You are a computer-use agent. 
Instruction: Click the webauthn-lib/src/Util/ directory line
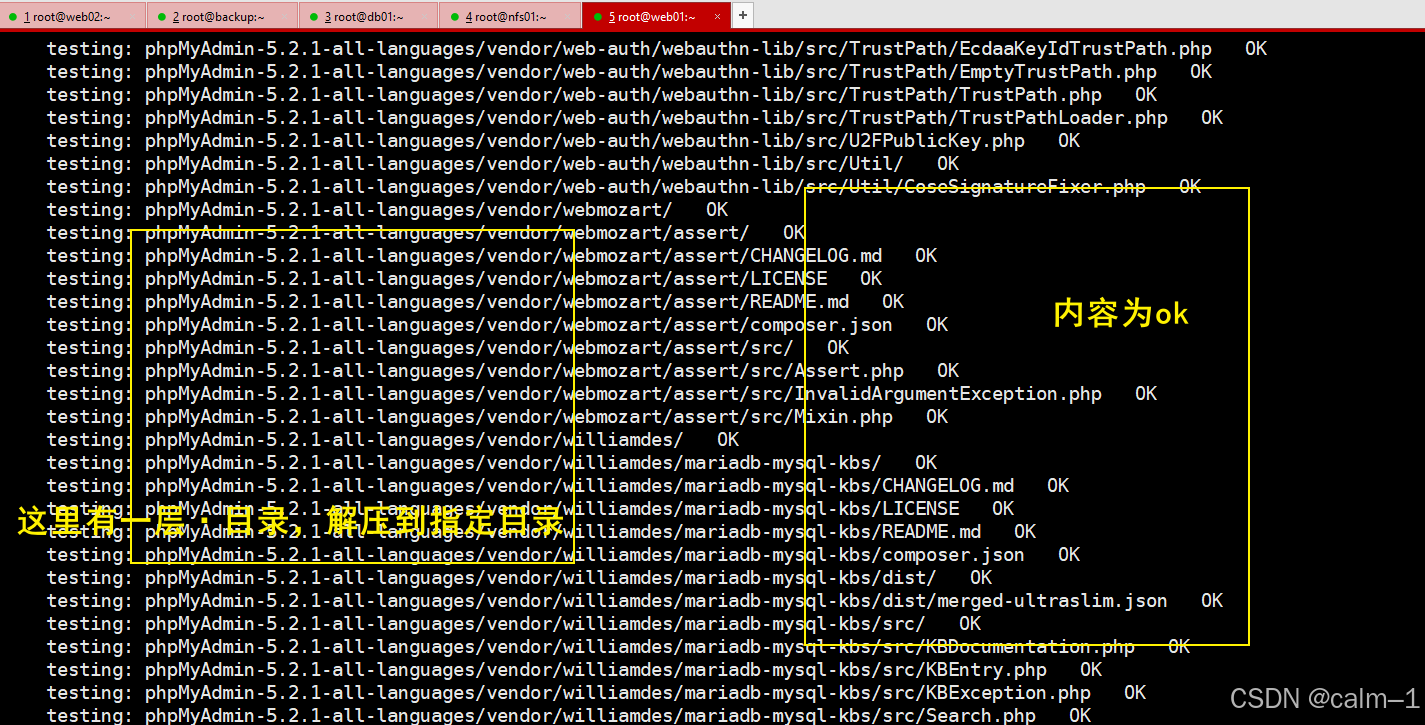point(502,163)
